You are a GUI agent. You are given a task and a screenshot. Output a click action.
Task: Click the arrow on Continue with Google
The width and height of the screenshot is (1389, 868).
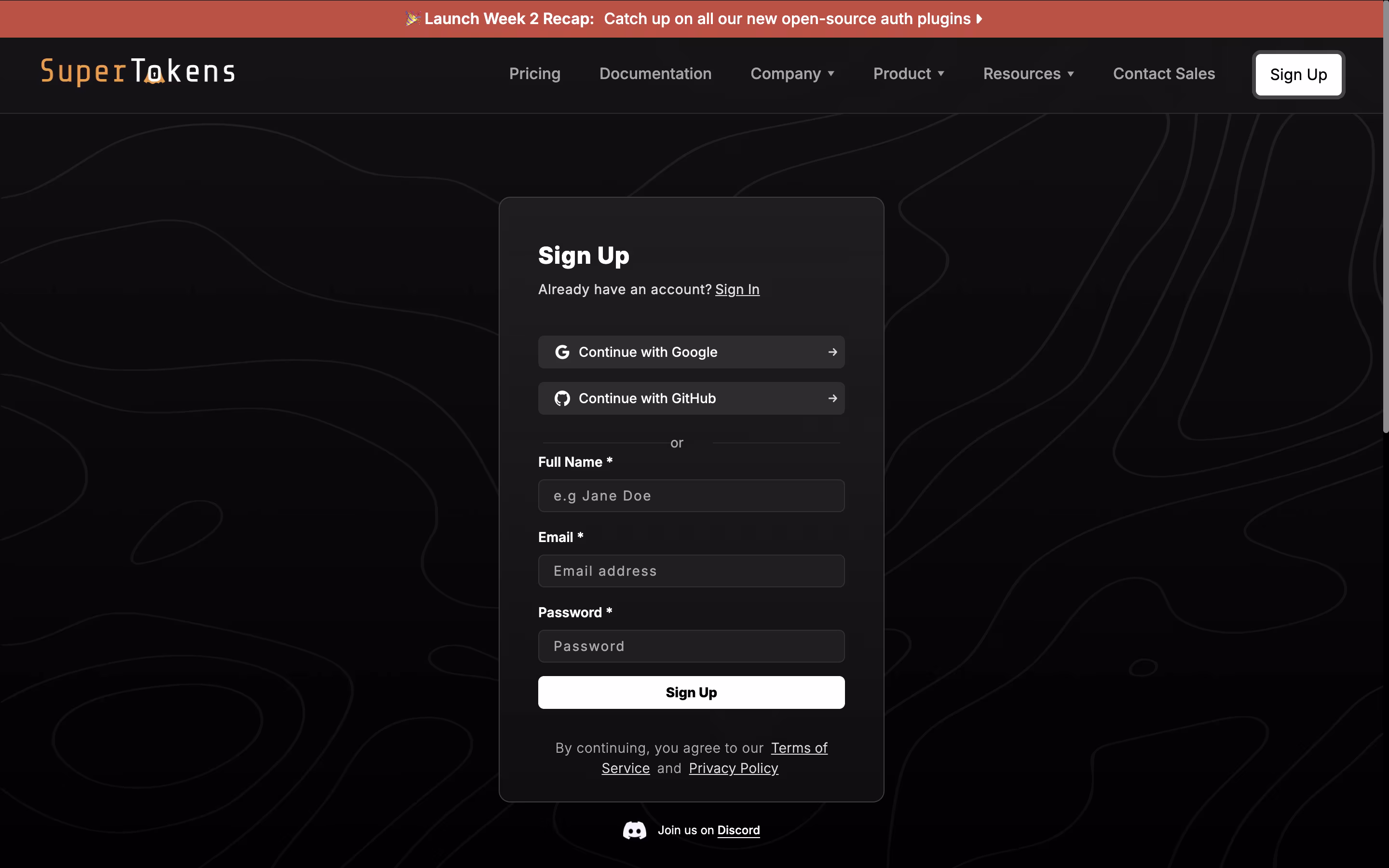[x=832, y=352]
